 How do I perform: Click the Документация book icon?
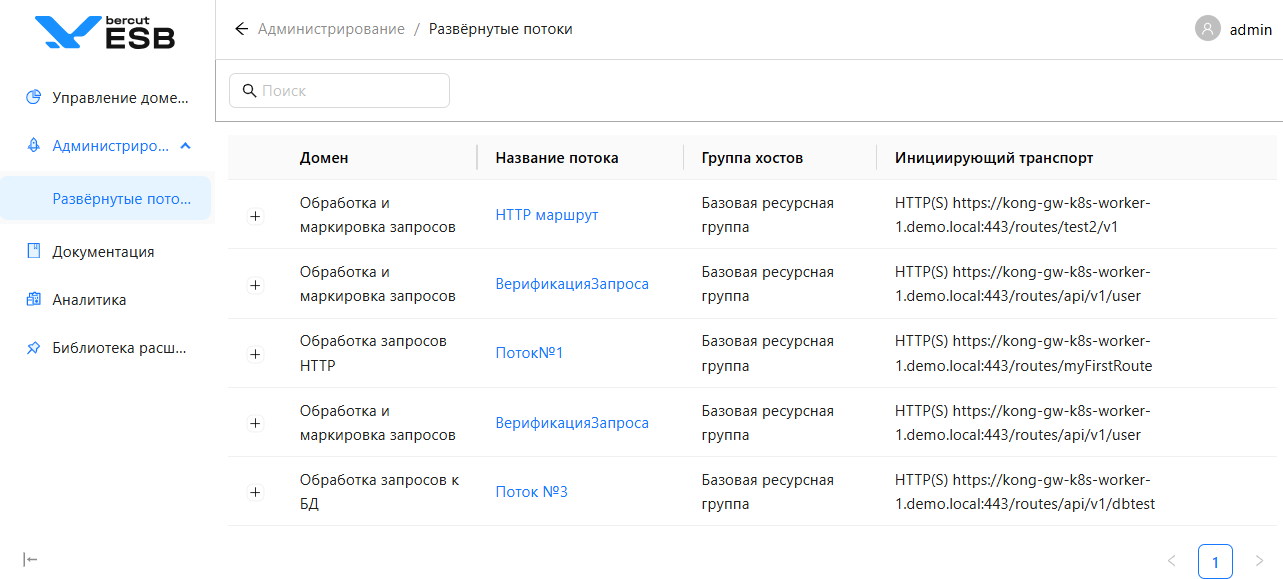[33, 251]
